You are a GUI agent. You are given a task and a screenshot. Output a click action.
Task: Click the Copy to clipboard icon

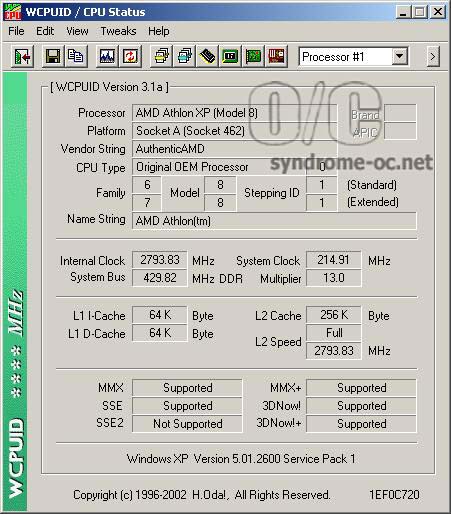76,56
